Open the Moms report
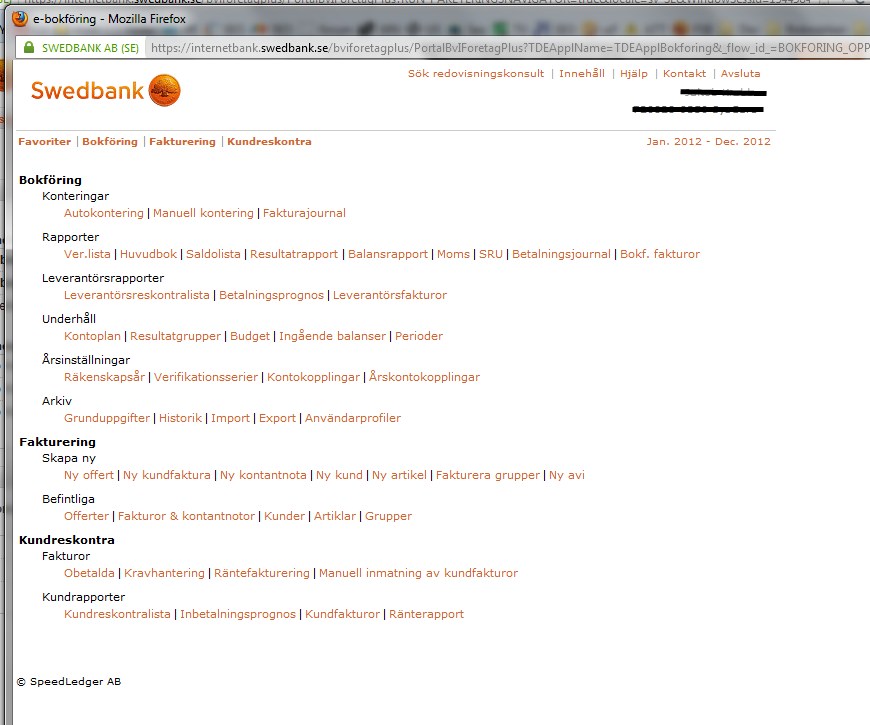This screenshot has width=870, height=725. click(x=453, y=254)
